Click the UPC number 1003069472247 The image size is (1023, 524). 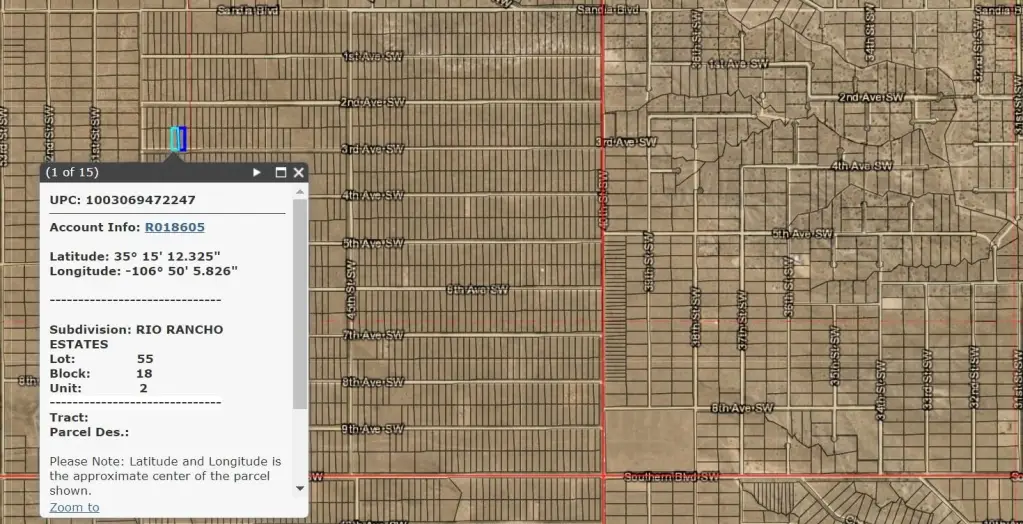coord(140,200)
